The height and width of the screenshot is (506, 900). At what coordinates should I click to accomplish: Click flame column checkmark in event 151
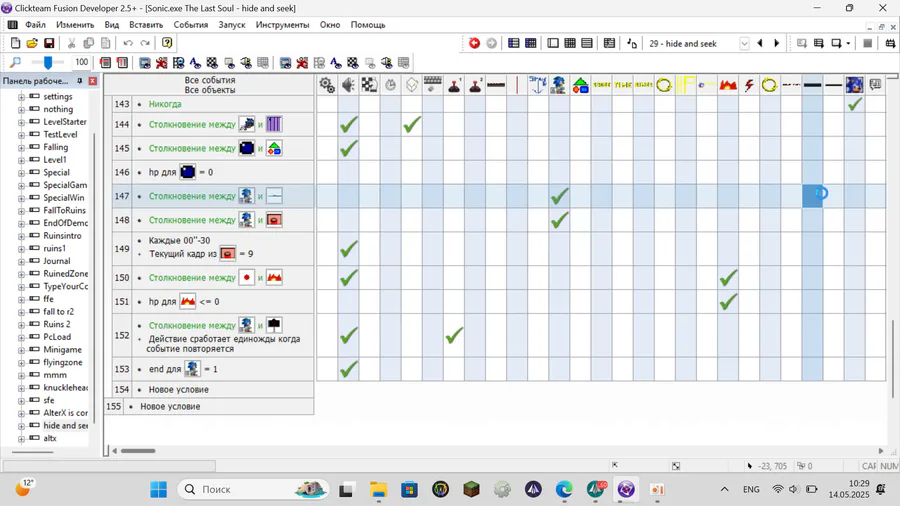(728, 302)
